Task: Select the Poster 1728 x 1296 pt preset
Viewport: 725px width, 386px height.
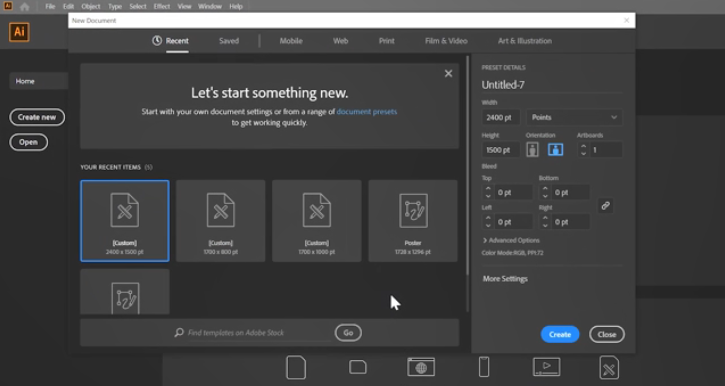Action: coord(413,221)
